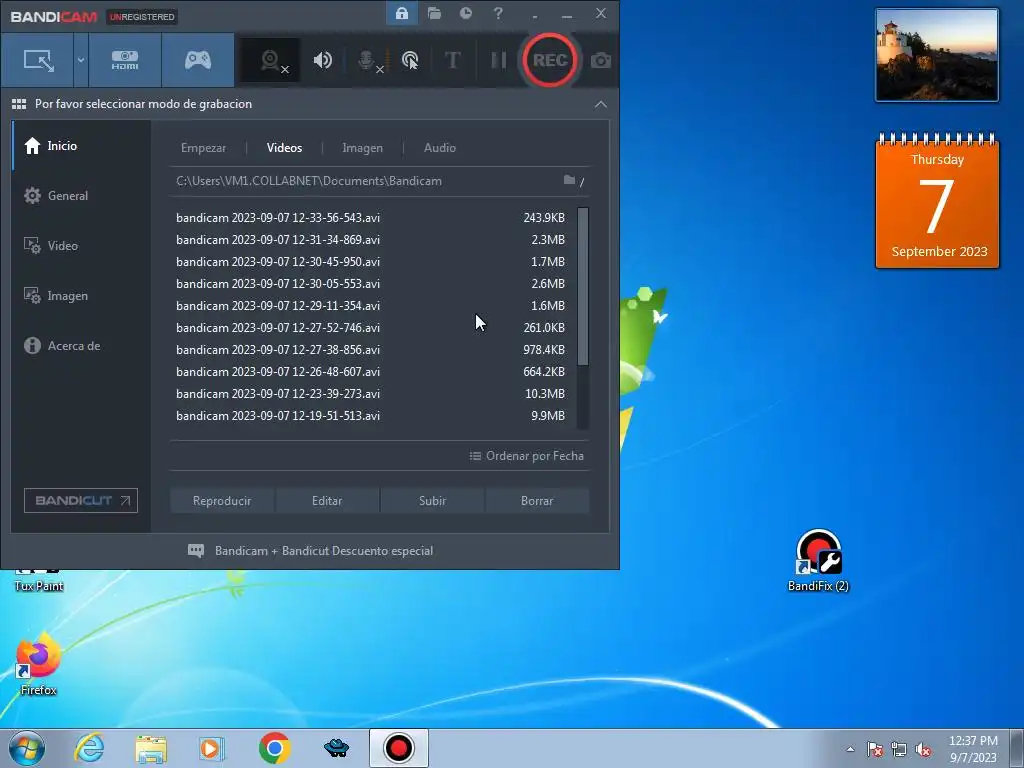Select file bandicam 2023-09-07 12-30-45-950.avi
This screenshot has height=768, width=1024.
click(x=370, y=262)
